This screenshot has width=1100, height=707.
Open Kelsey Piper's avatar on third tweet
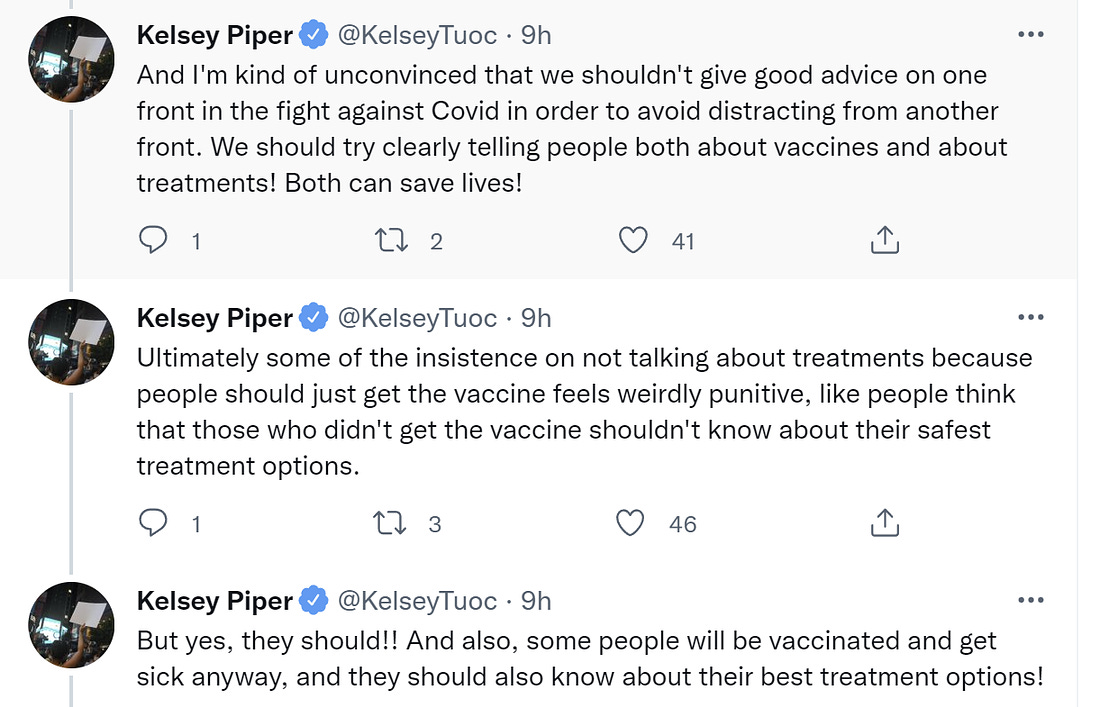[71, 625]
